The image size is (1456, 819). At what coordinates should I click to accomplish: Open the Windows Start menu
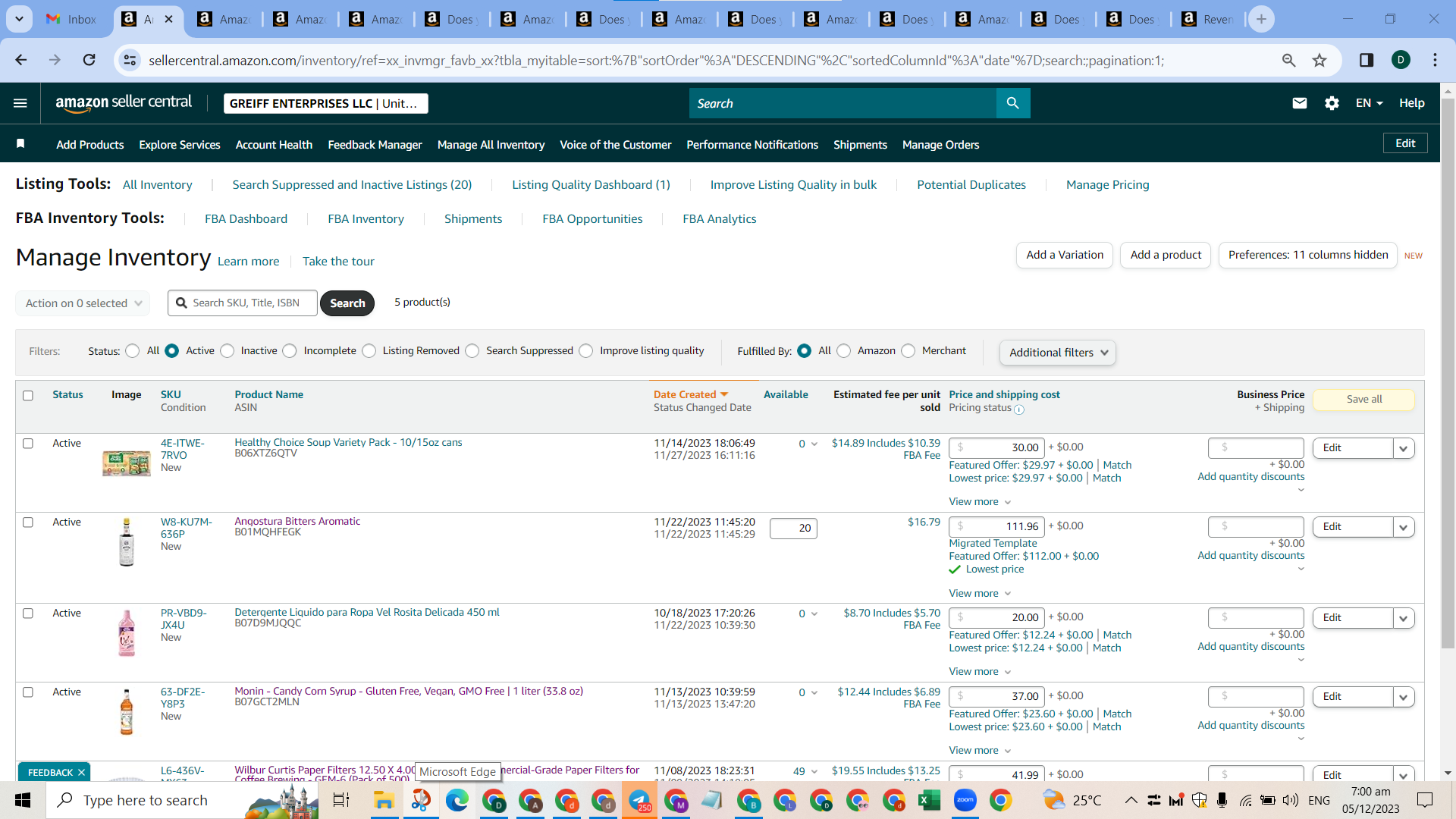click(x=23, y=800)
